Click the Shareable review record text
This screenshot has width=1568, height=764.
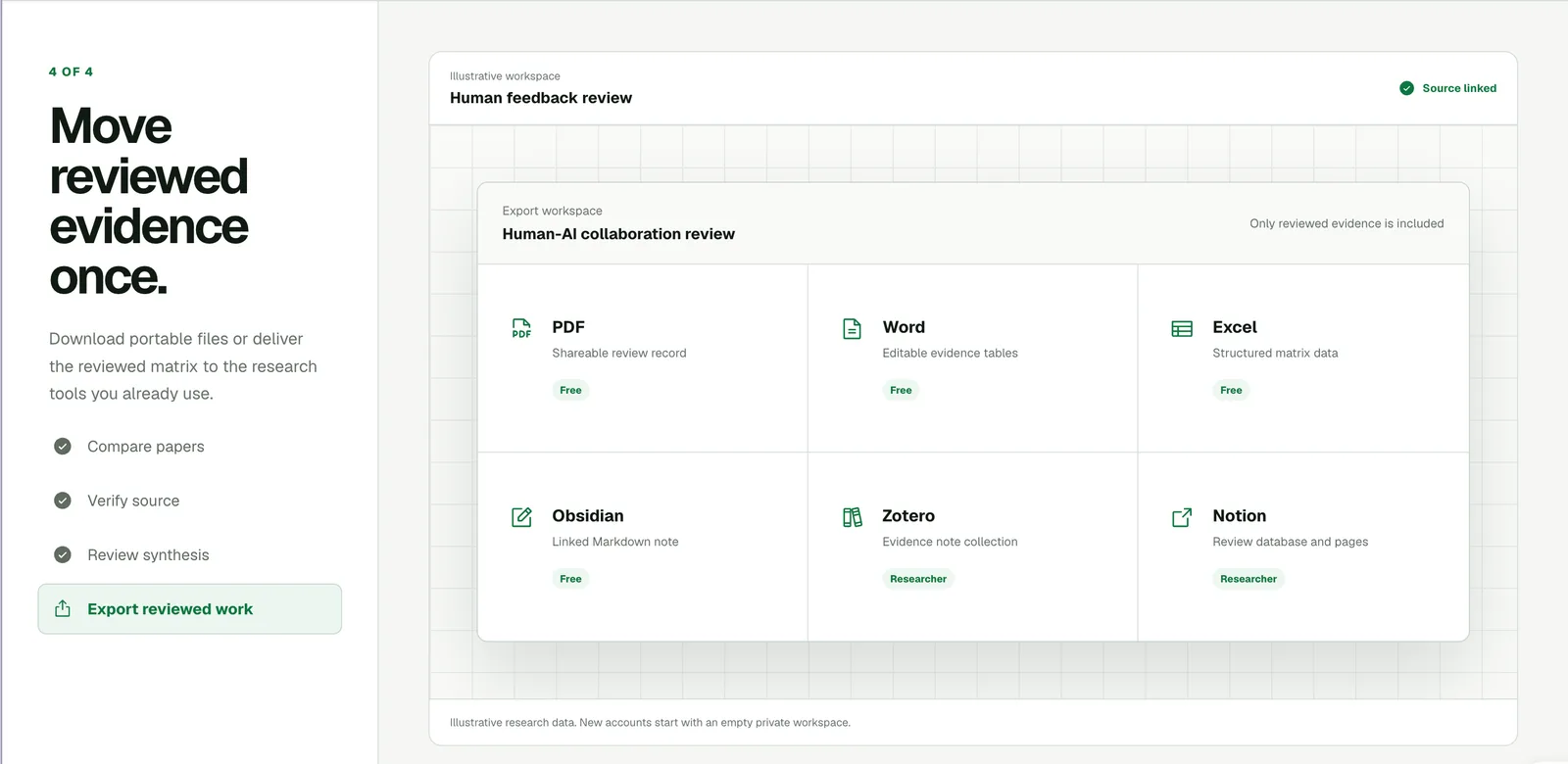coord(619,353)
